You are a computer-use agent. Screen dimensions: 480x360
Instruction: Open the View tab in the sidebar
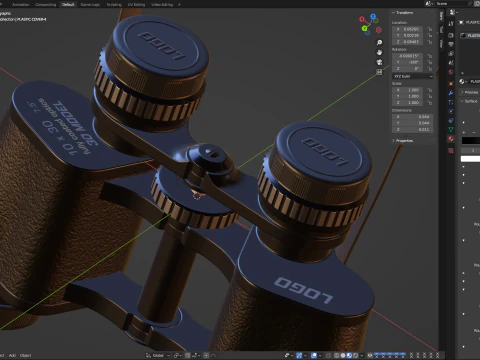coord(441,43)
